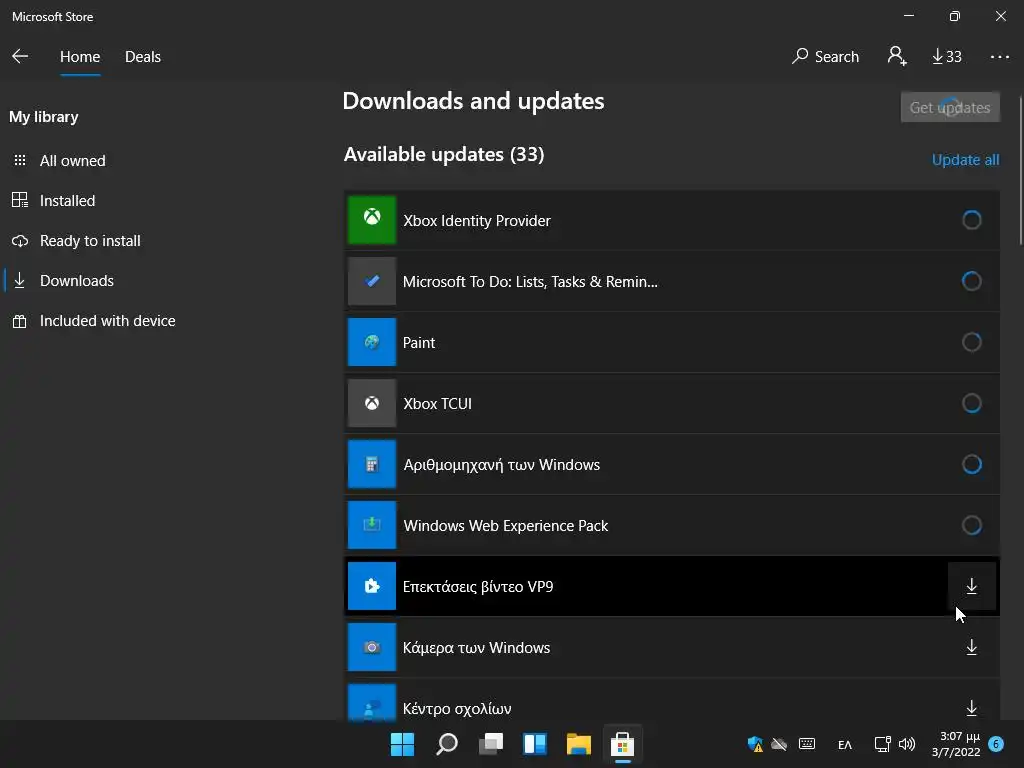Screen dimensions: 1024x768
Task: Click the OneDrive tray icon
Action: [x=779, y=744]
